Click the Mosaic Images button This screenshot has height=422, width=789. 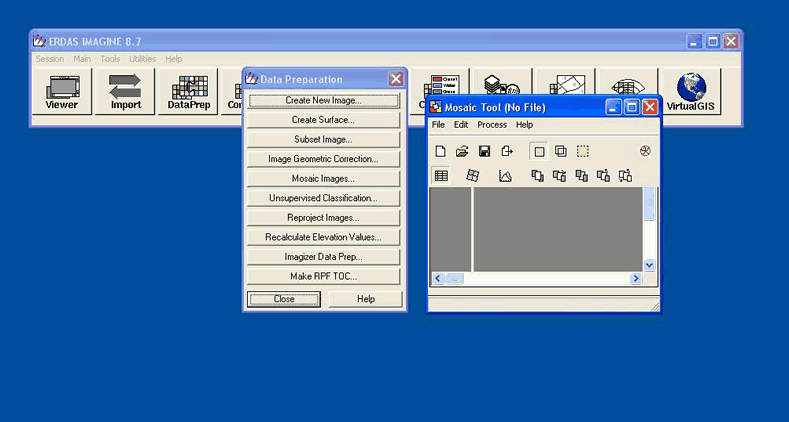[324, 179]
